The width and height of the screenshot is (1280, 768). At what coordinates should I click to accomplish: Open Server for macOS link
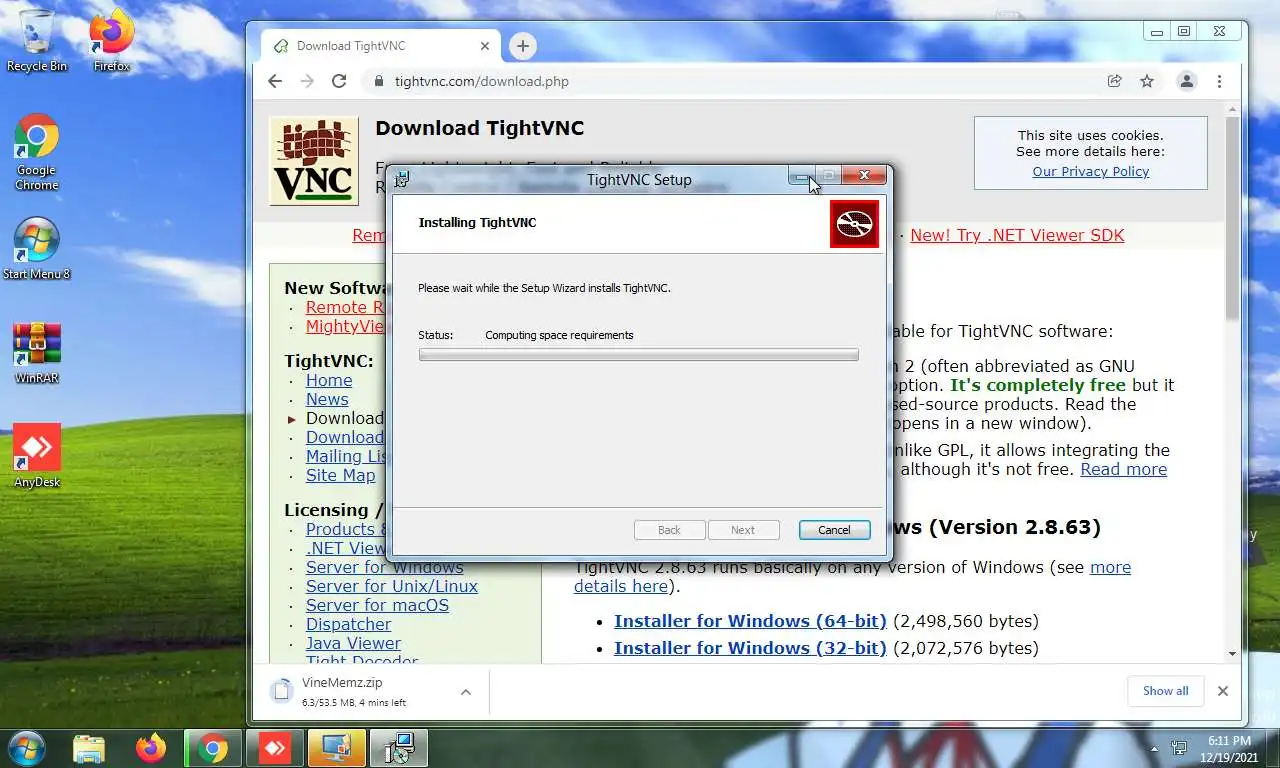pyautogui.click(x=377, y=605)
